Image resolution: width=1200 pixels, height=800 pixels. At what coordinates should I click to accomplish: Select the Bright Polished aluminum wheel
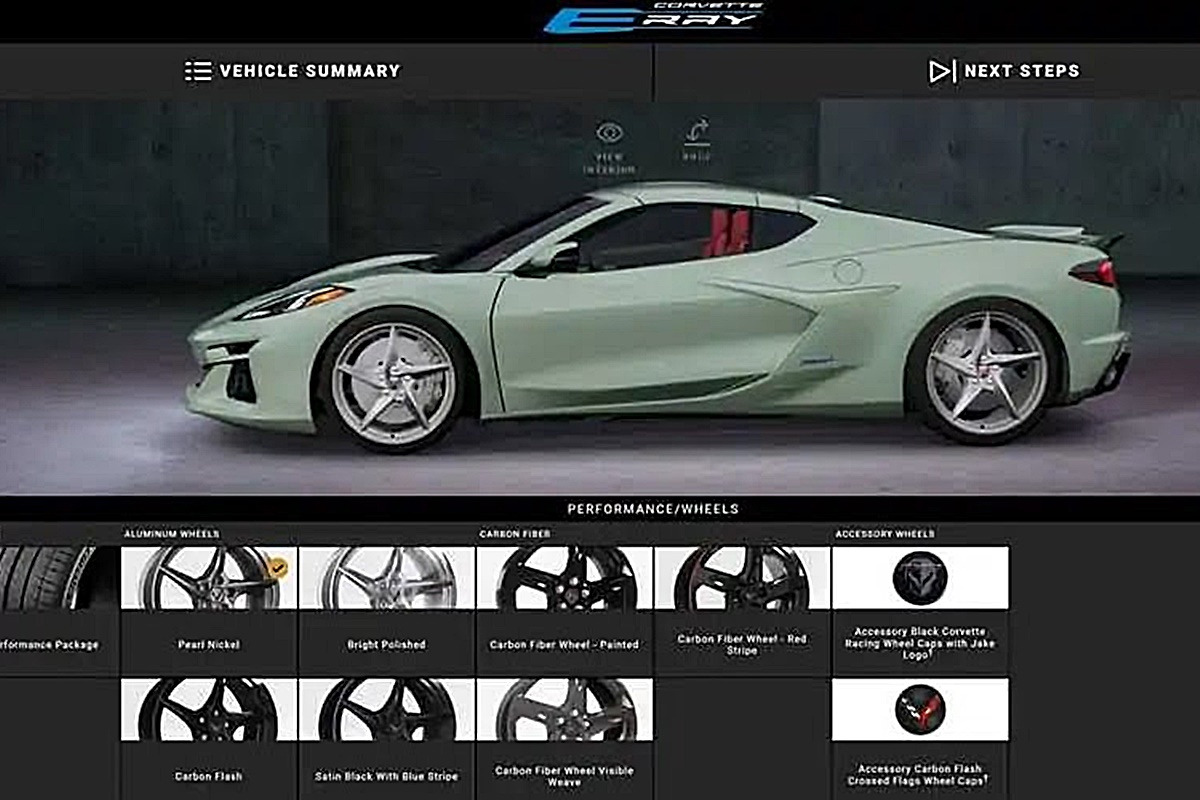(x=387, y=610)
